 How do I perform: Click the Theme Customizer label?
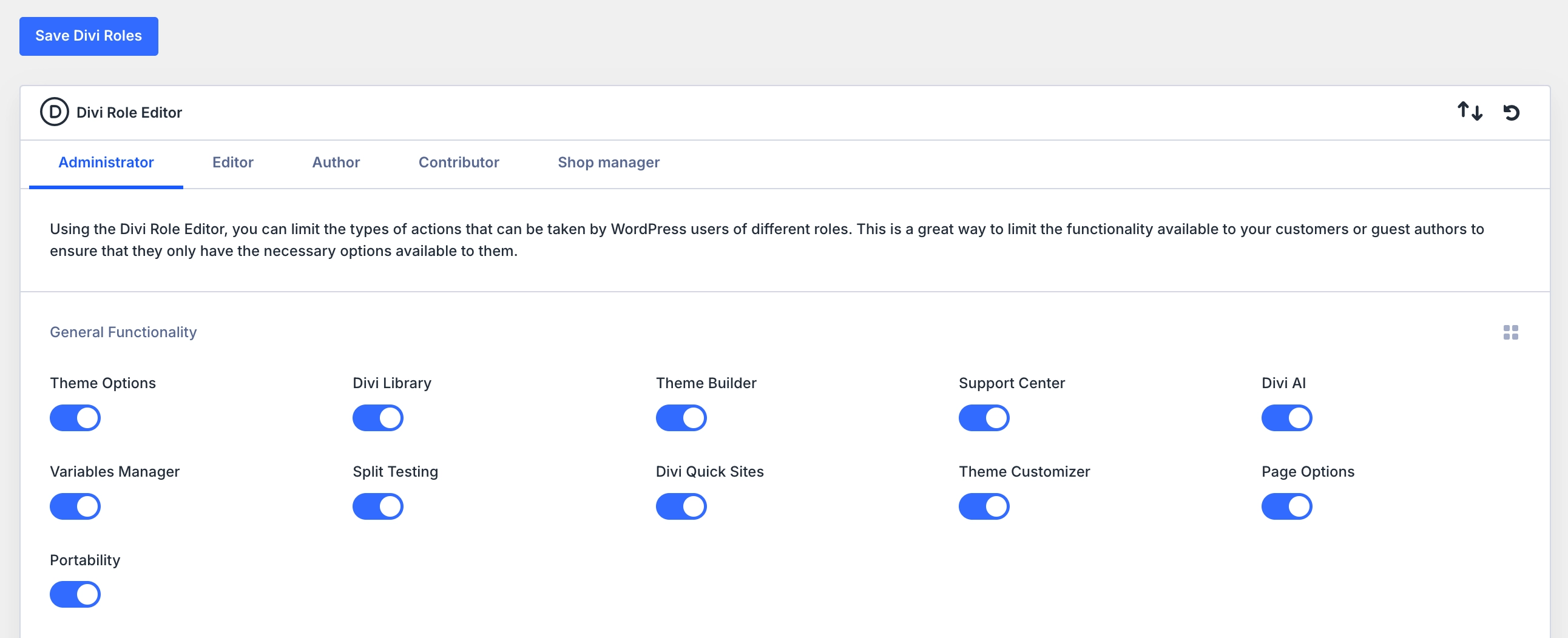click(1024, 471)
